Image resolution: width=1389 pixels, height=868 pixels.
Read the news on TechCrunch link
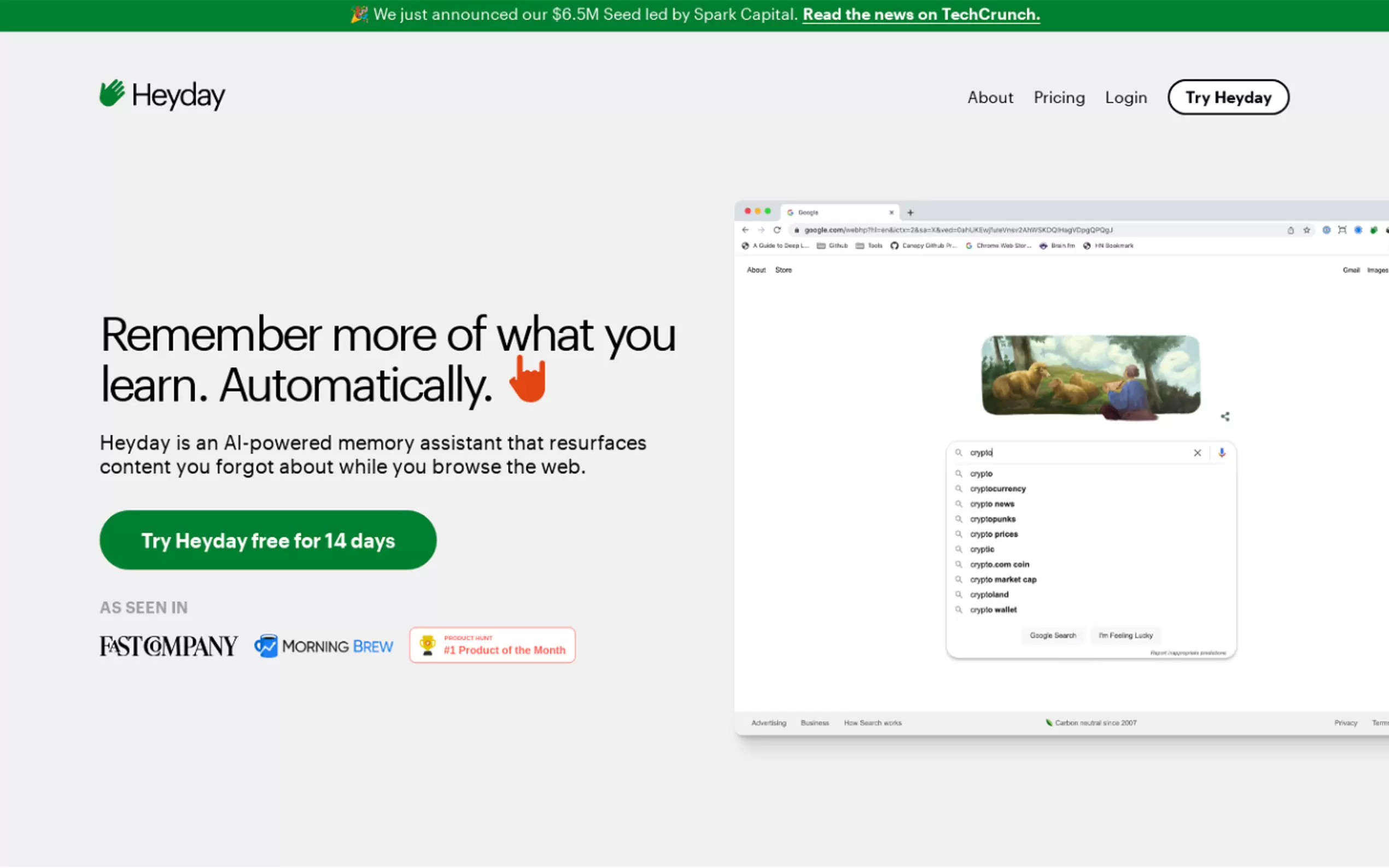(x=920, y=14)
